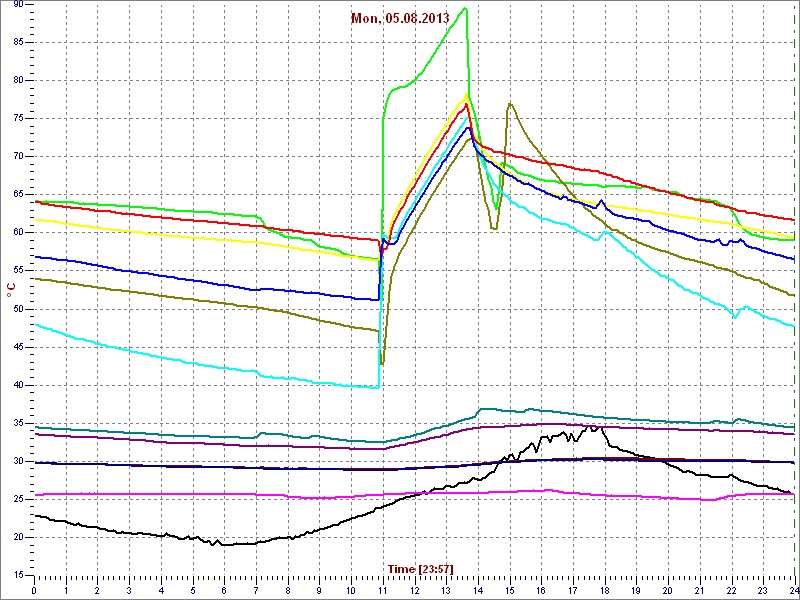Select the 85 label on the temperature axis

[17, 42]
